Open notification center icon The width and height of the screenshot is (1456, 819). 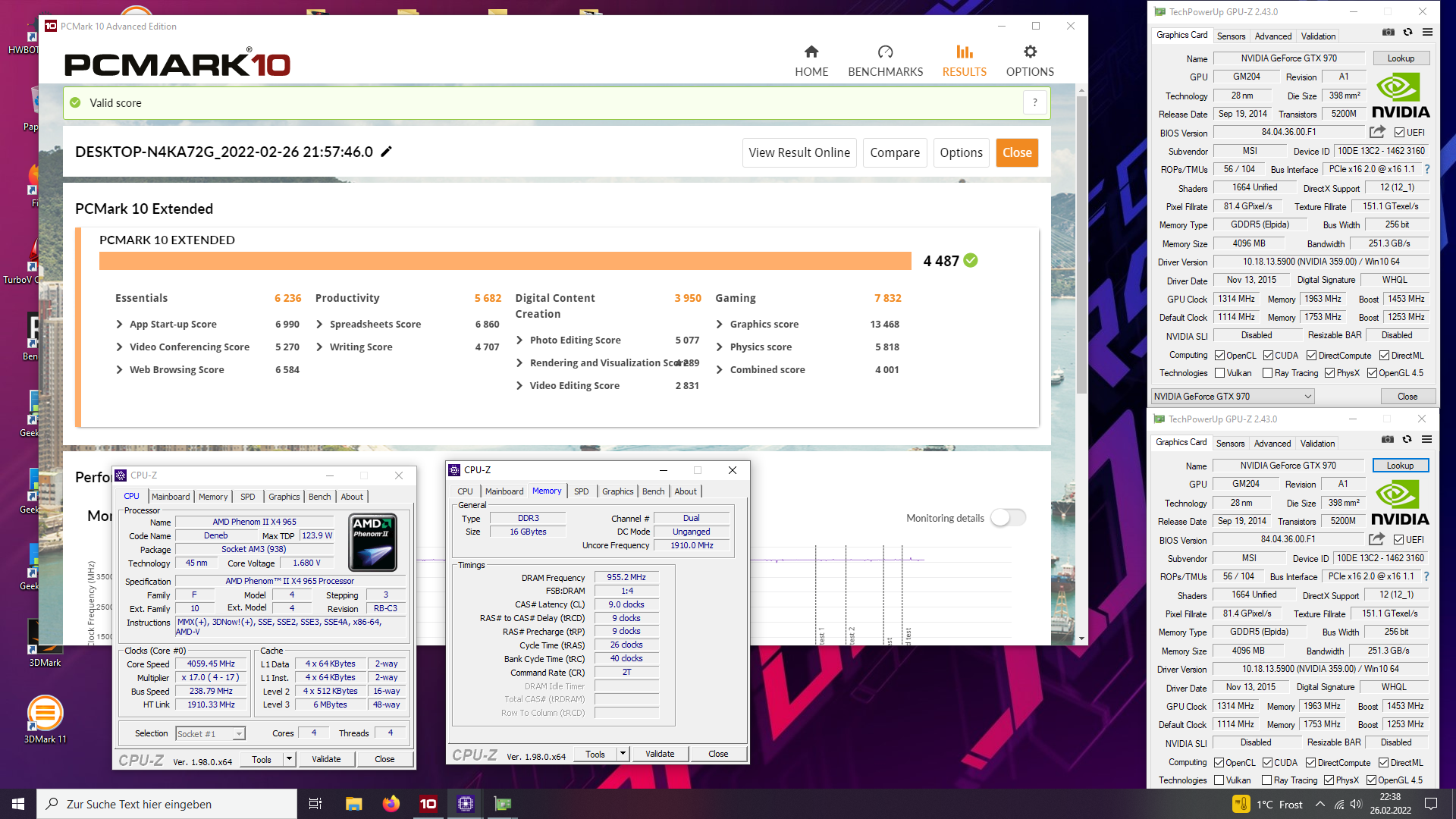point(1431,804)
